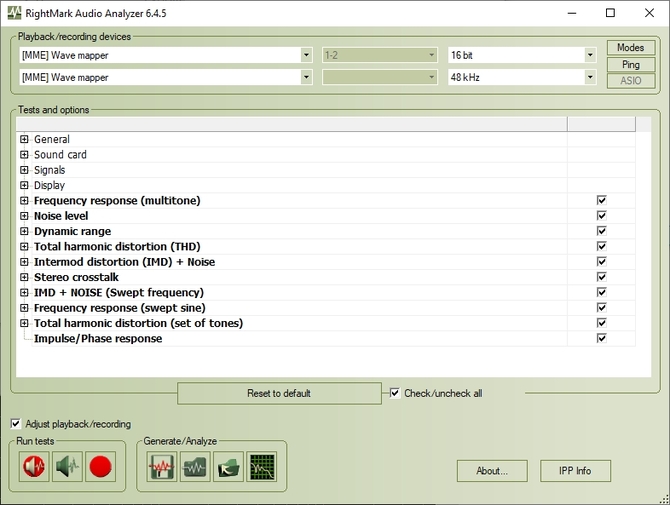The height and width of the screenshot is (505, 670).
Task: Disable the Stereo crosstalk test
Action: pyautogui.click(x=602, y=277)
